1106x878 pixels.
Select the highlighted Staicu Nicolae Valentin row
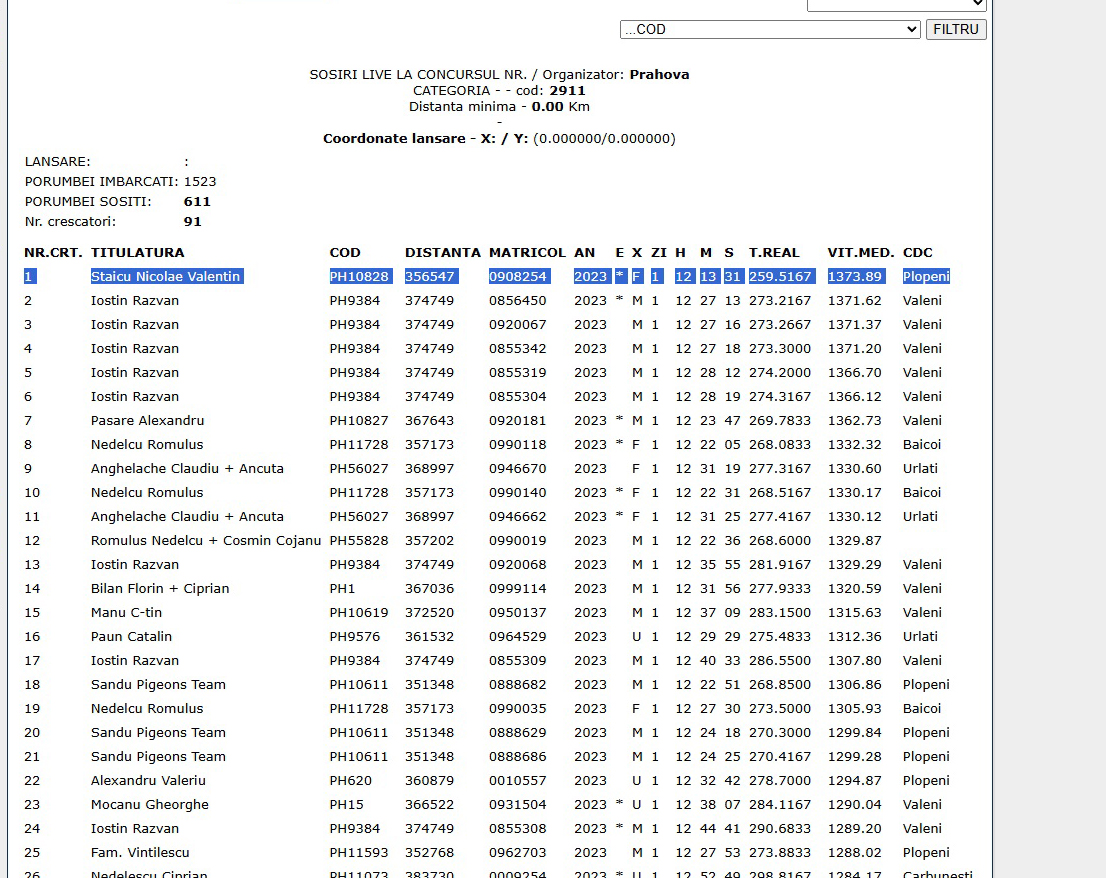pos(166,276)
